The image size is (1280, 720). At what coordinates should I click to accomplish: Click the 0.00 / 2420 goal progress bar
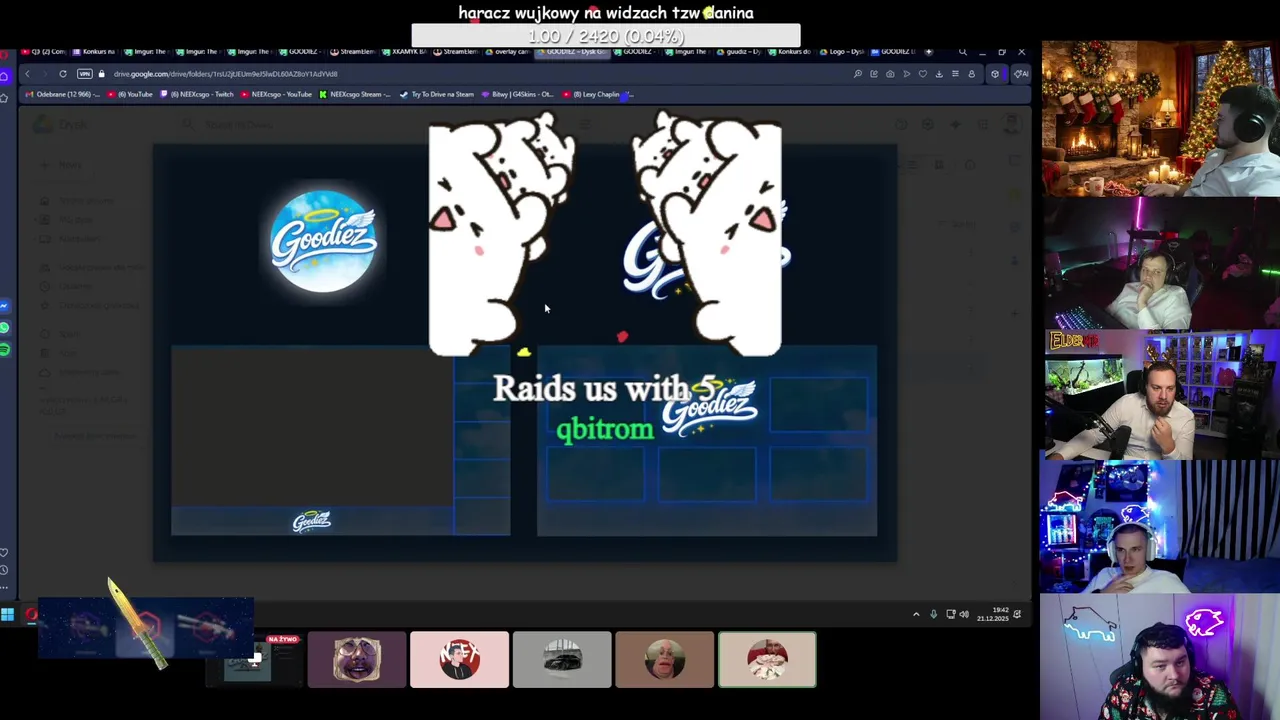coord(606,36)
